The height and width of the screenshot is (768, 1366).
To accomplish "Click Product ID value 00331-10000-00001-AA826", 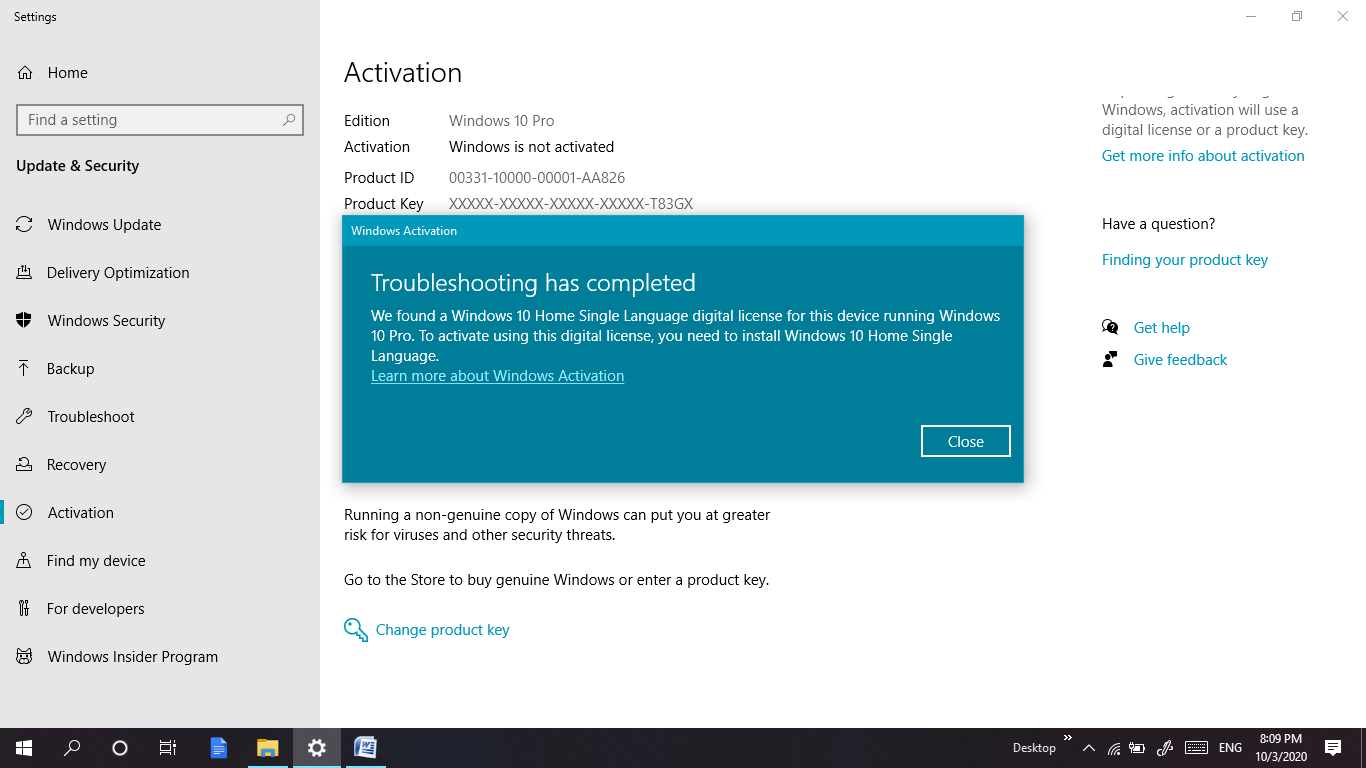I will point(537,178).
